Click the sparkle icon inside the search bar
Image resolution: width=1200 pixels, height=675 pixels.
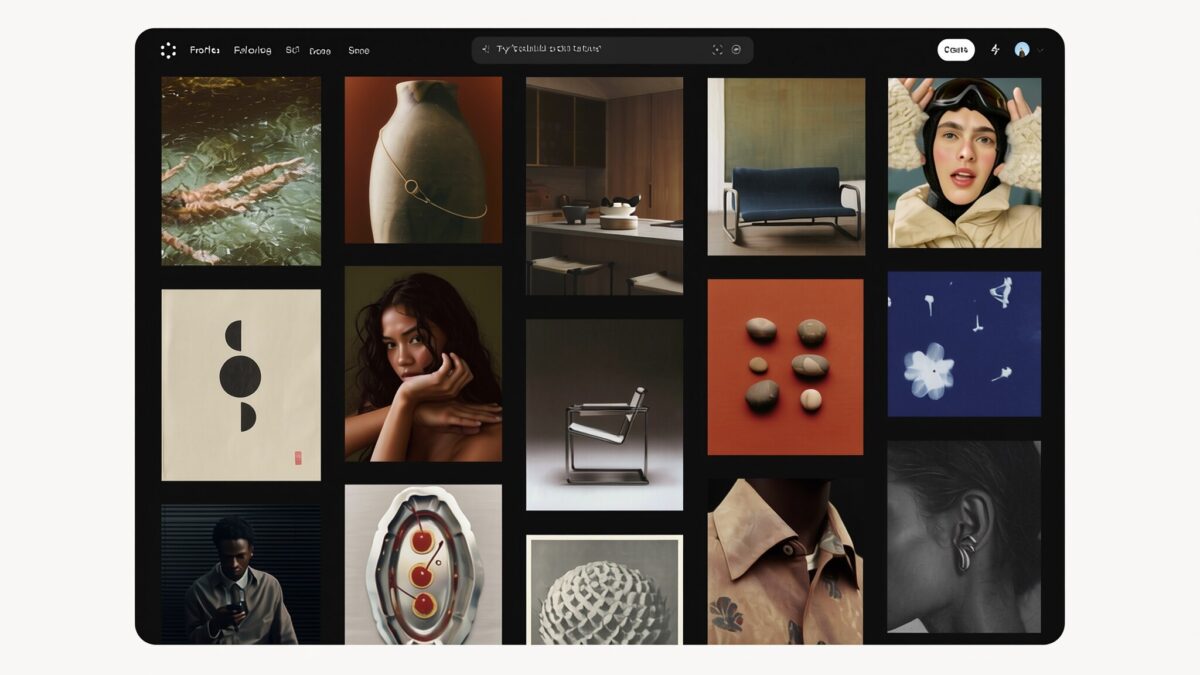[x=486, y=49]
